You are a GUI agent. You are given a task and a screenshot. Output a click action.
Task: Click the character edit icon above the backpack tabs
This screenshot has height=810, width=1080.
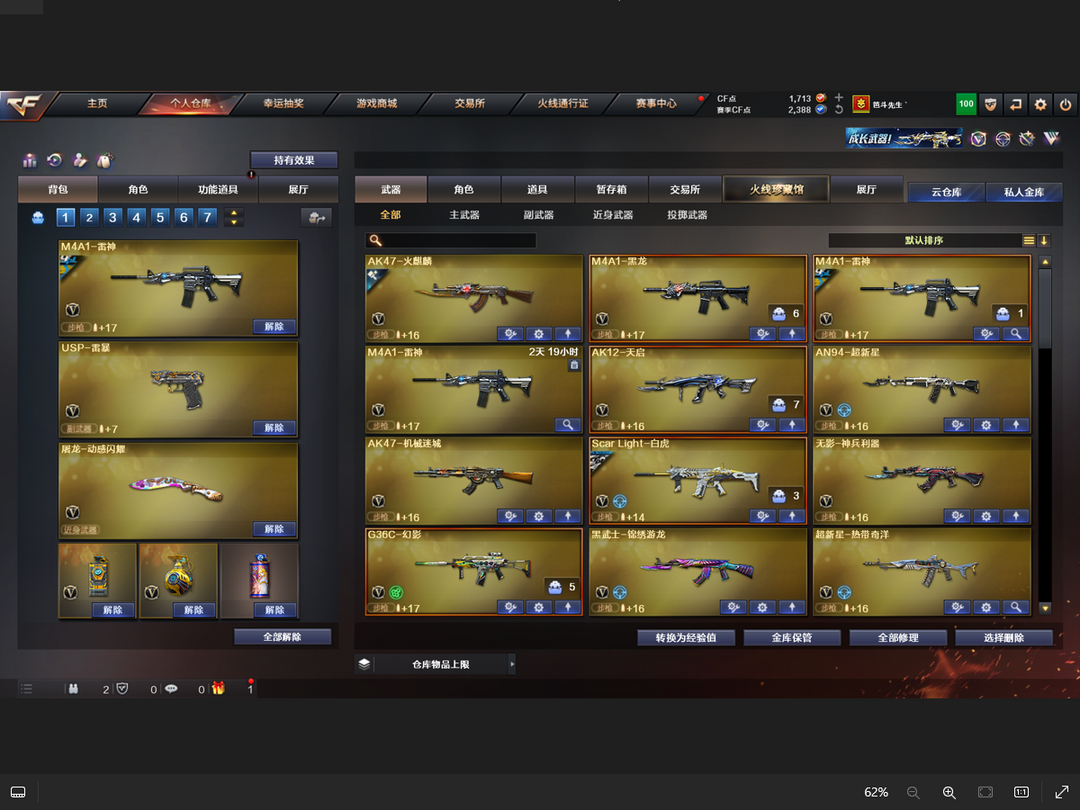(x=79, y=160)
